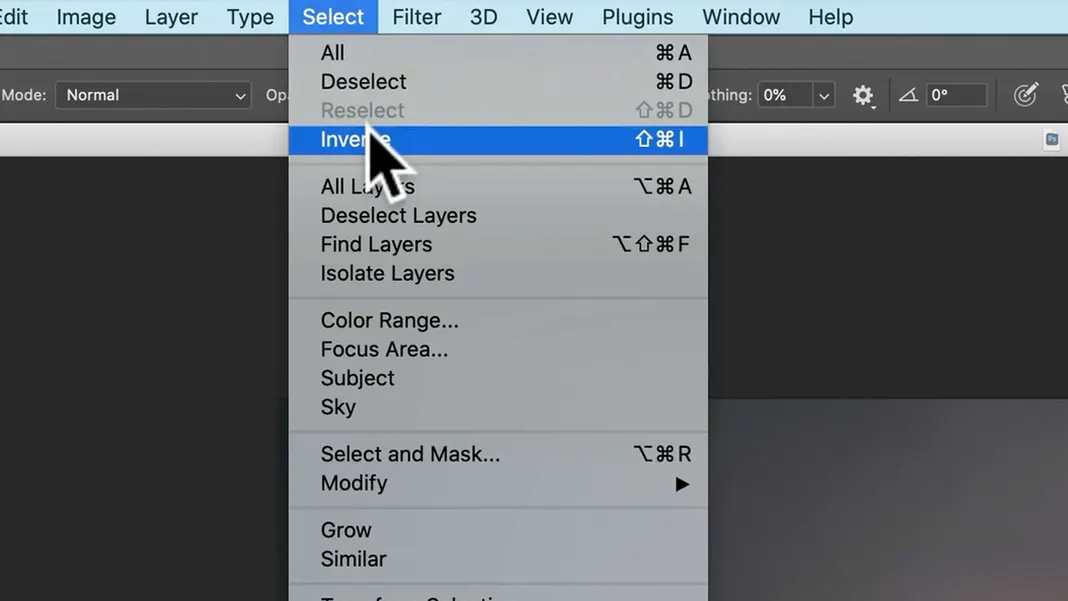Open the 3D menu

[484, 17]
